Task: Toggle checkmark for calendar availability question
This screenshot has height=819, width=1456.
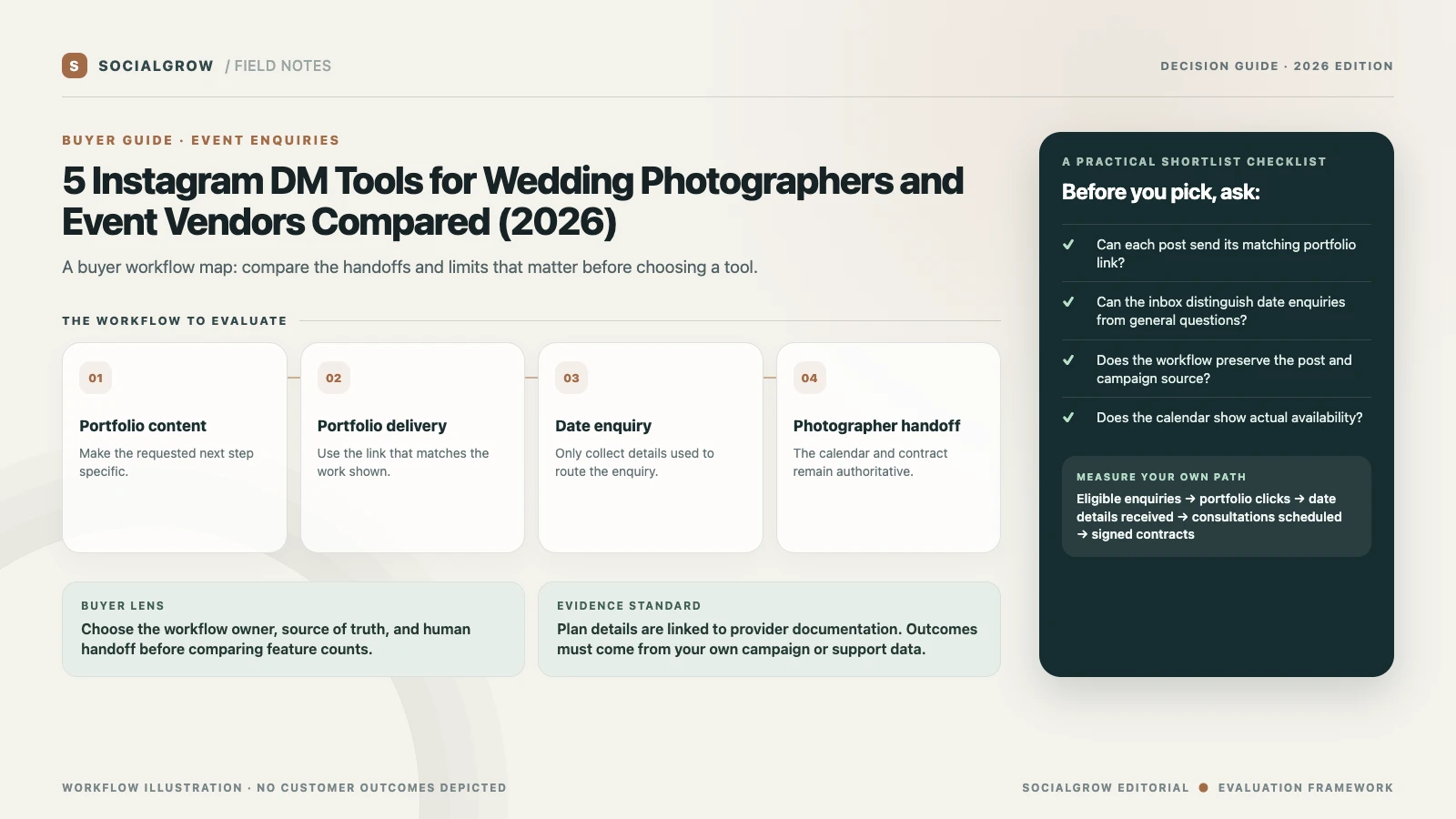Action: point(1068,418)
